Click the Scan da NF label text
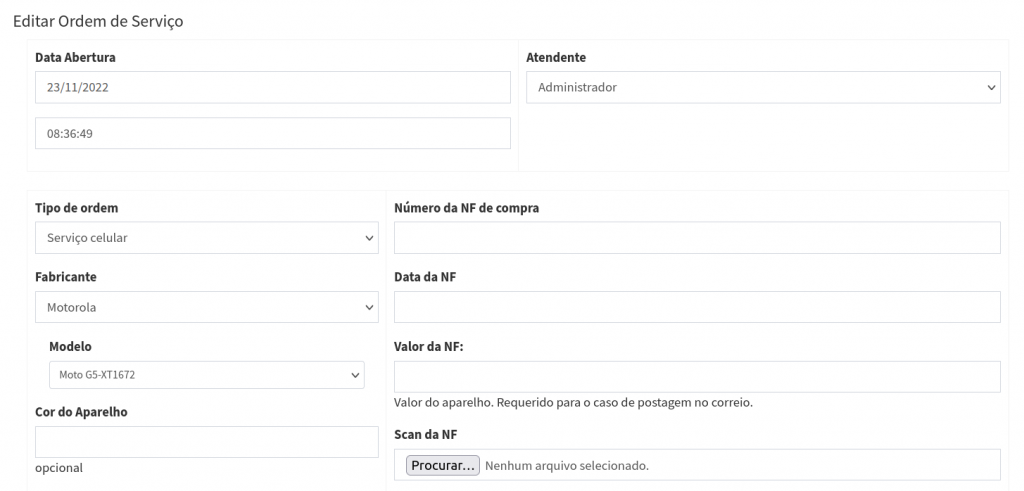 click(427, 434)
